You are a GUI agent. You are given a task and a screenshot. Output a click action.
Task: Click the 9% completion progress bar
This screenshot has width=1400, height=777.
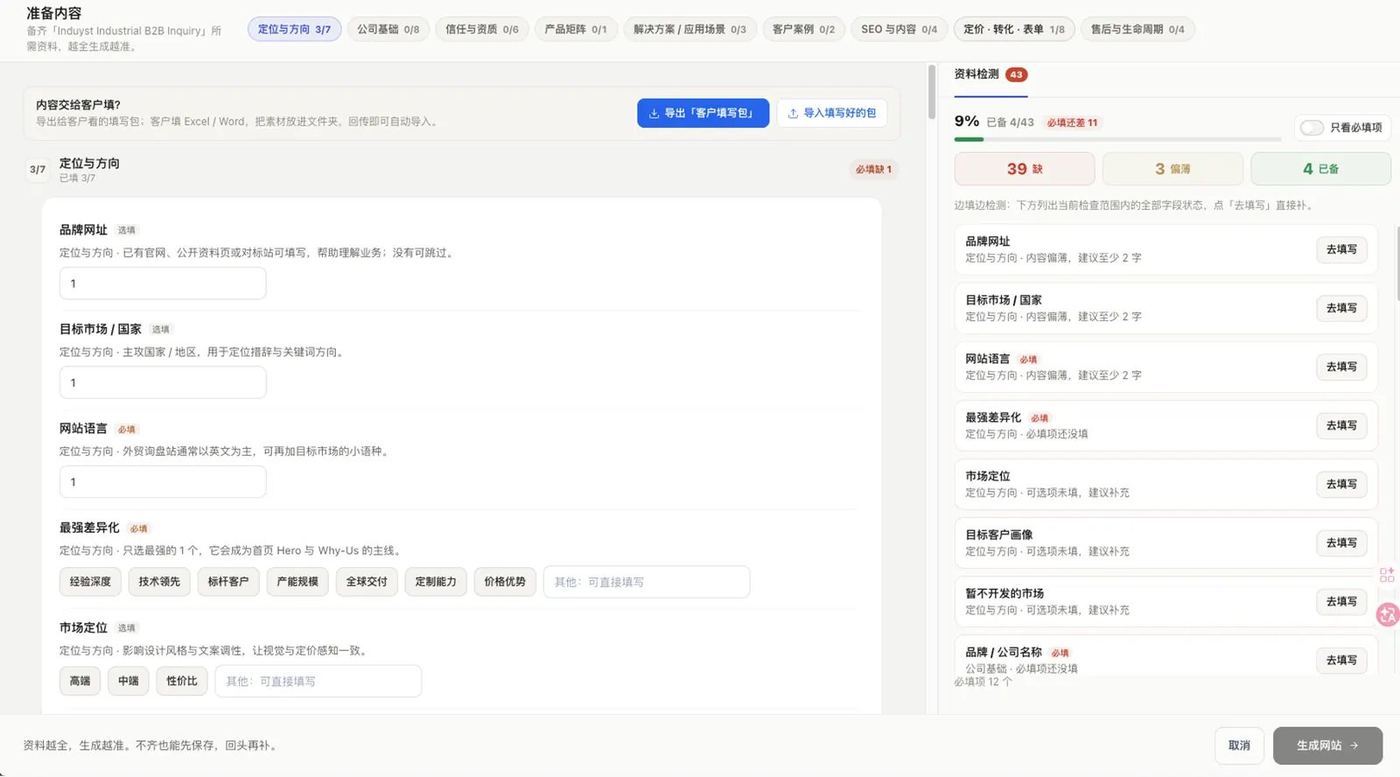1118,139
